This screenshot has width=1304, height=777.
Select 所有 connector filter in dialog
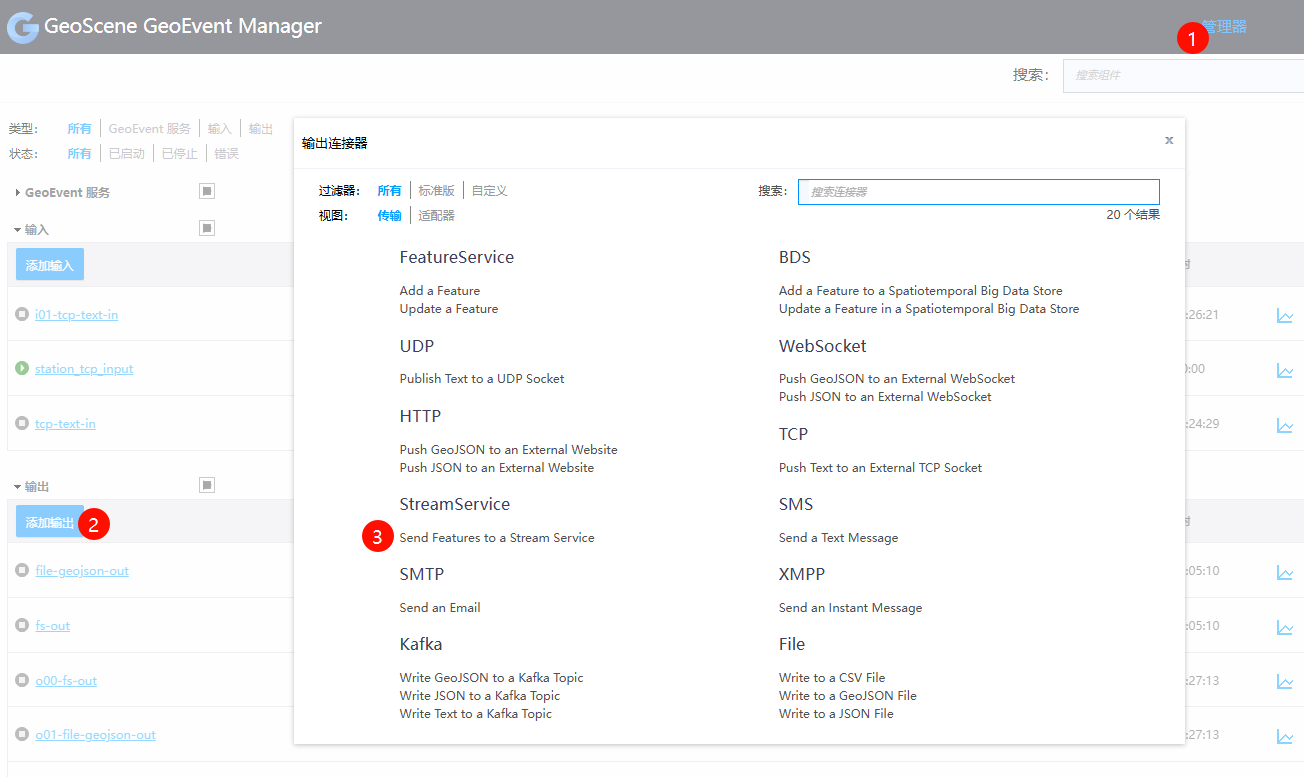(389, 190)
